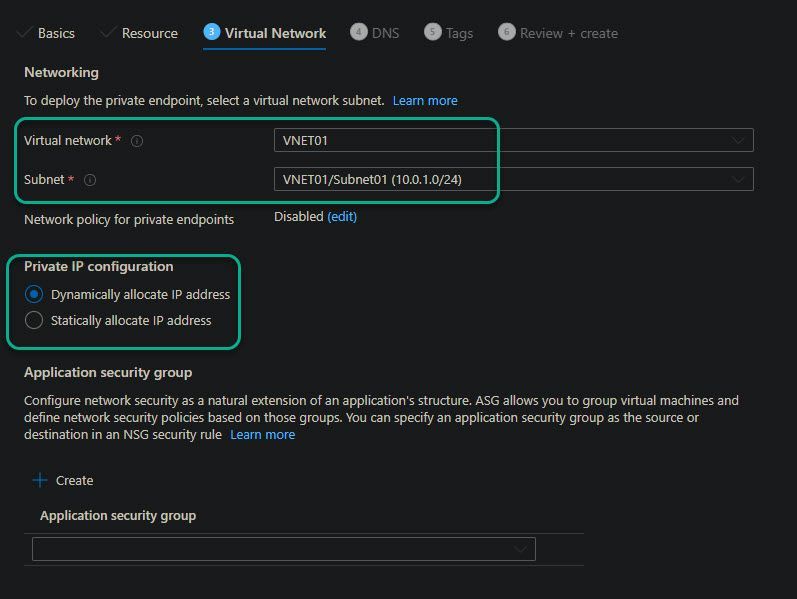Select Dynamically allocate IP address option
Image resolution: width=797 pixels, height=599 pixels.
click(34, 294)
